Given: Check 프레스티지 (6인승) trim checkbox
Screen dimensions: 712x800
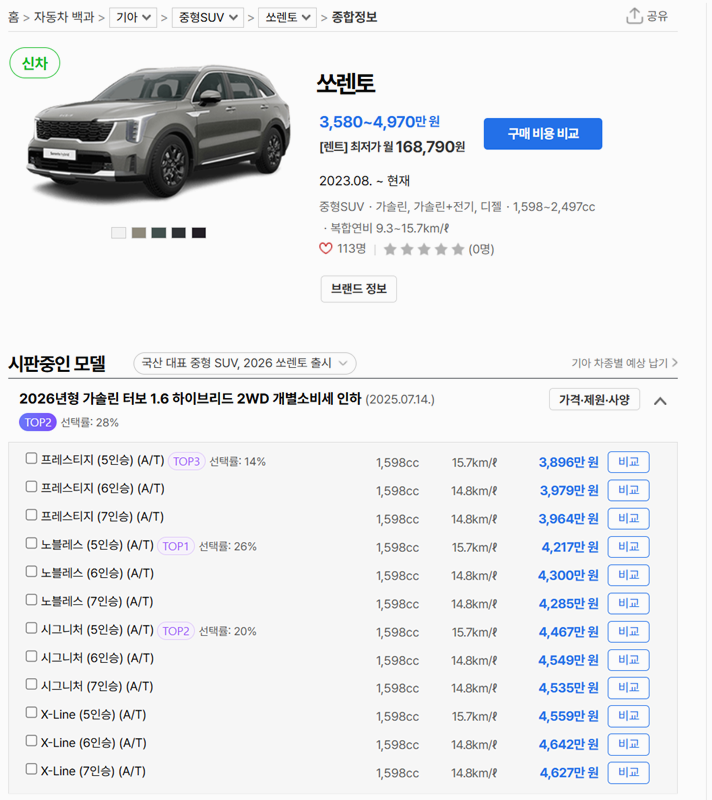Looking at the screenshot, I should coord(31,487).
